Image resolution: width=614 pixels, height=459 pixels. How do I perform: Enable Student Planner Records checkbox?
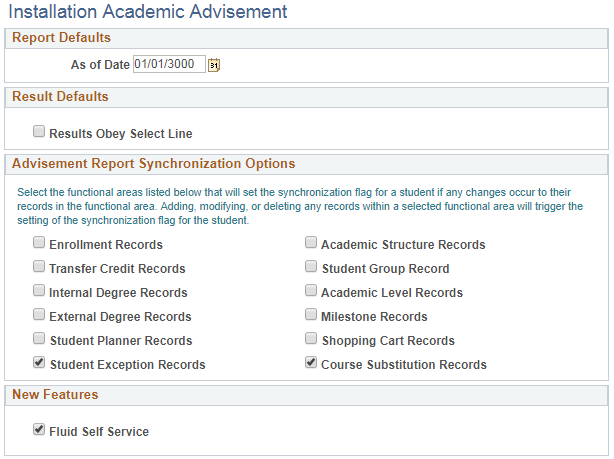point(39,339)
